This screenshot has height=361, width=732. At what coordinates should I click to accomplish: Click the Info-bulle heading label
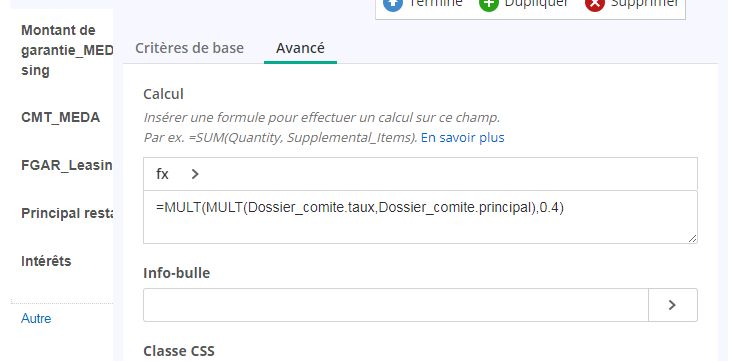[176, 273]
